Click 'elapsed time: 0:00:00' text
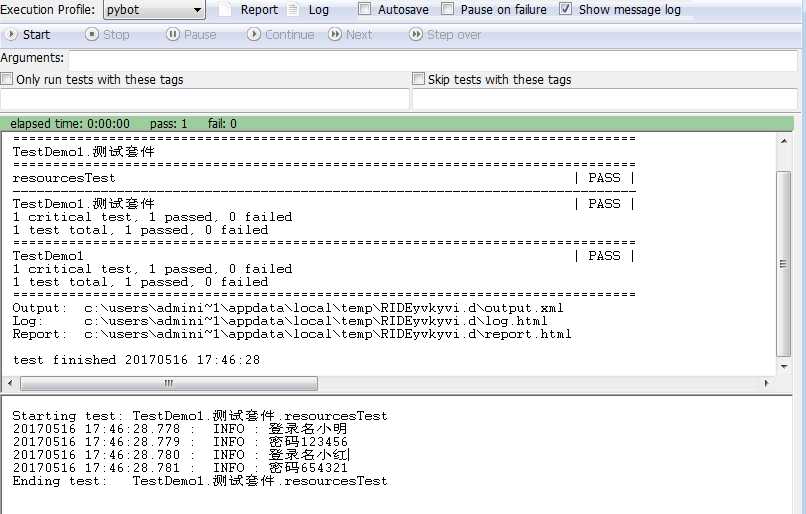Screen dimensions: 806x514 [70, 123]
